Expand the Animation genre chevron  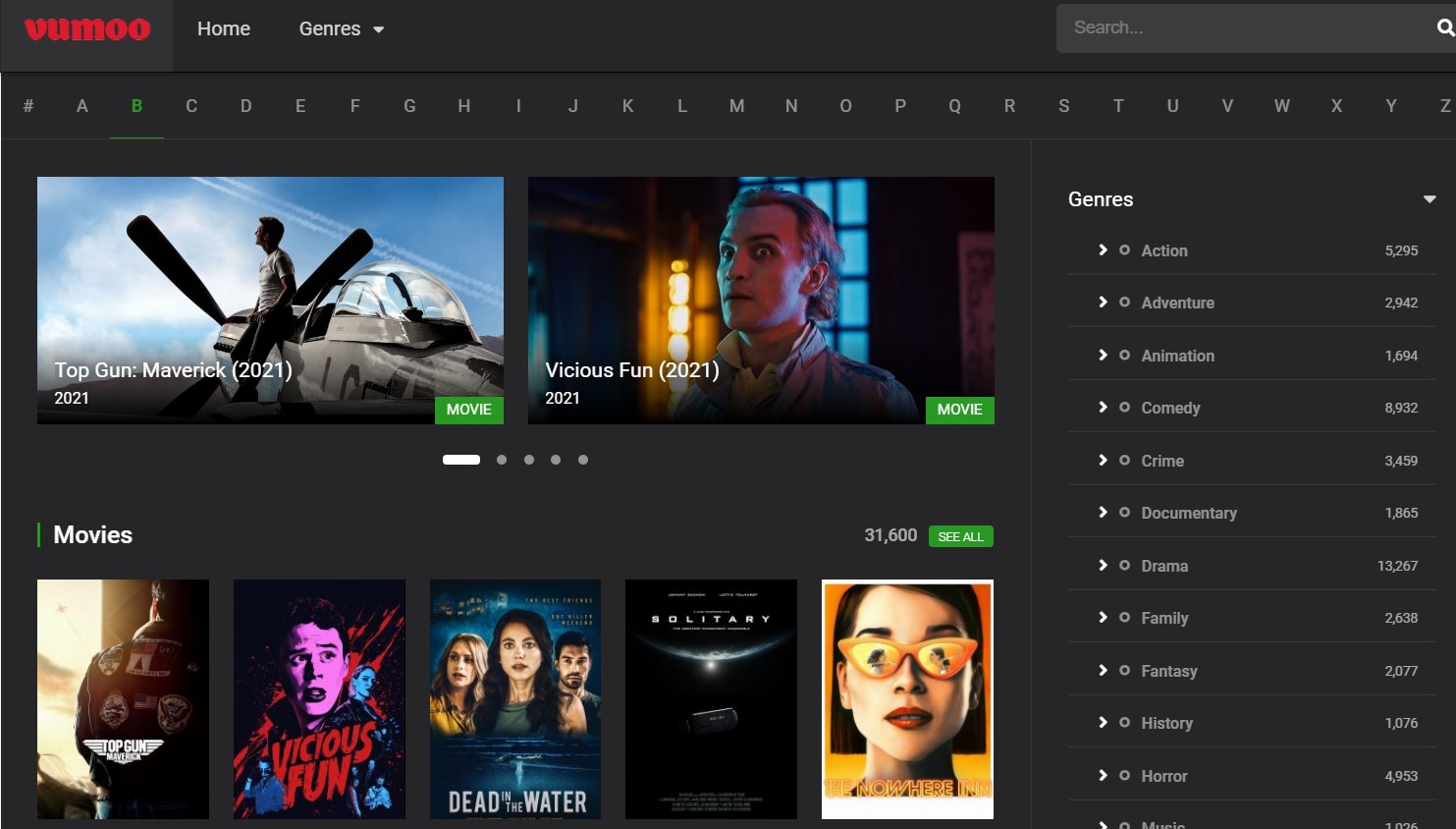tap(1103, 355)
